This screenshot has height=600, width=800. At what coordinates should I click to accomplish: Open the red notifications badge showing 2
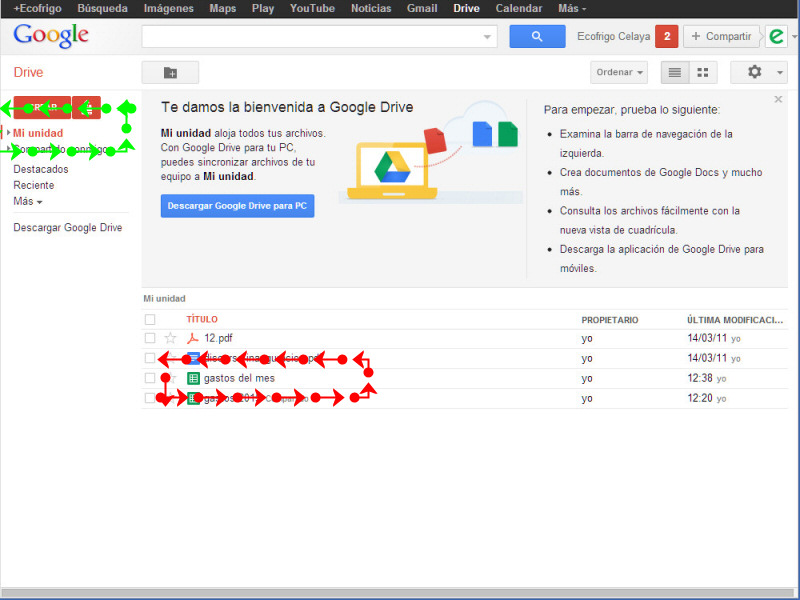(666, 36)
